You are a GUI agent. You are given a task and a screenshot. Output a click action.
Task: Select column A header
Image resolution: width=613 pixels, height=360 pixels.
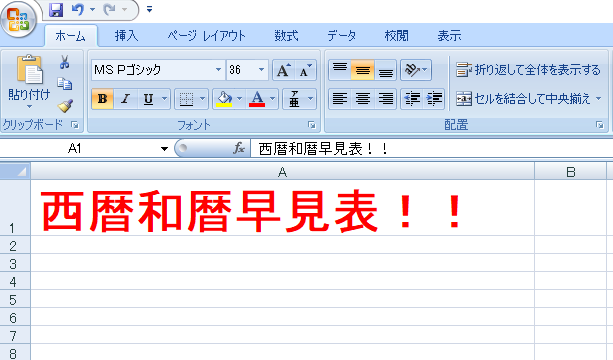click(282, 172)
